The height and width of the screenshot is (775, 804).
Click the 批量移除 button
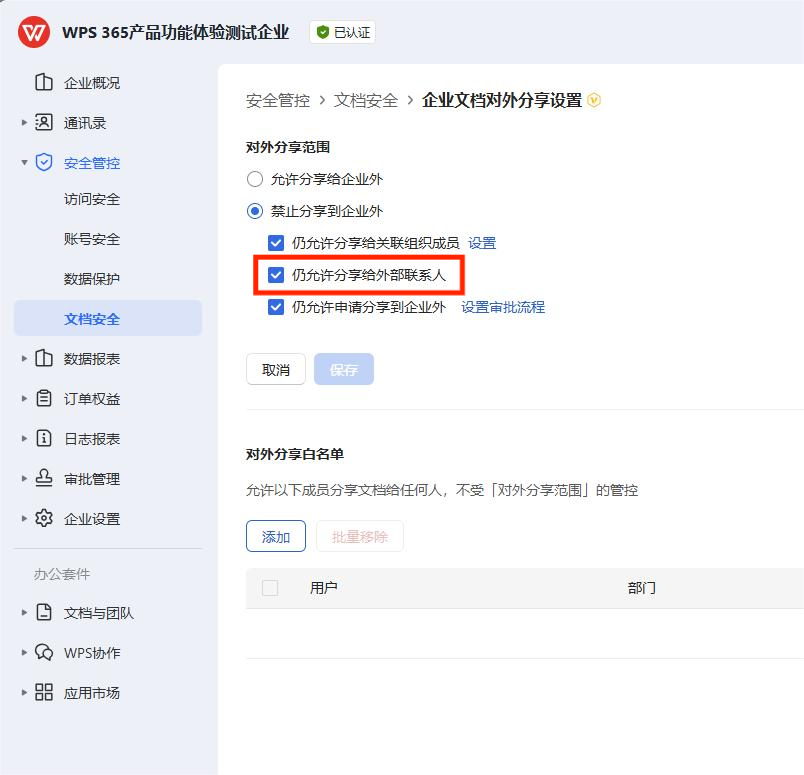pos(359,536)
